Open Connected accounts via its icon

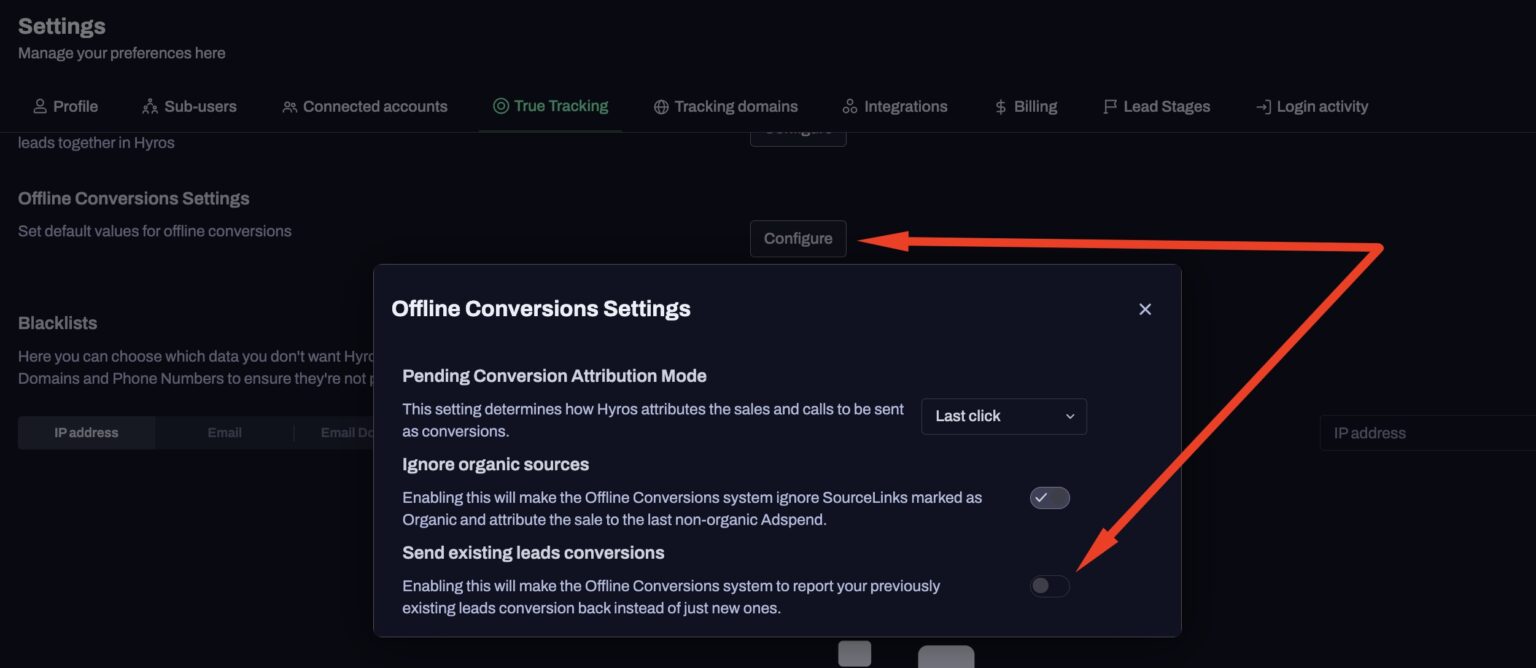coord(290,105)
